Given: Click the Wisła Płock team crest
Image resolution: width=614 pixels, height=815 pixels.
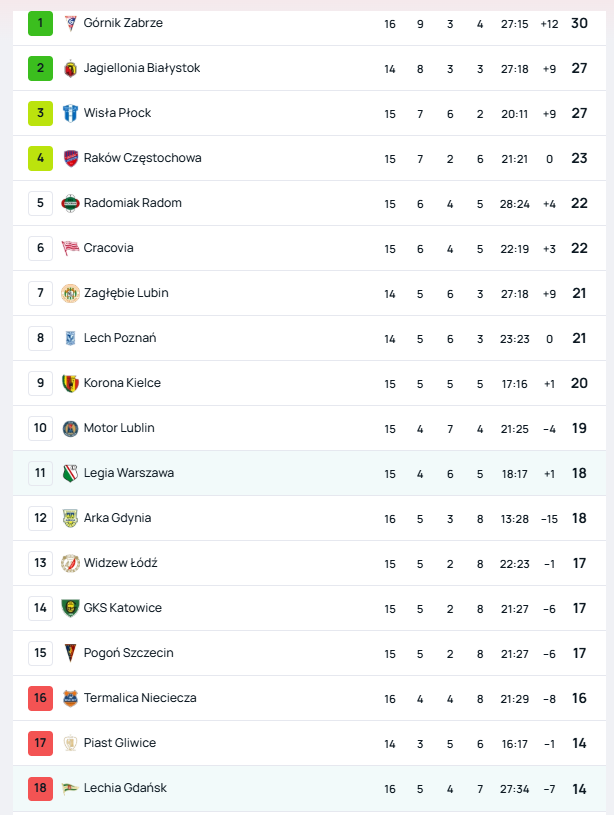Looking at the screenshot, I should pos(70,113).
